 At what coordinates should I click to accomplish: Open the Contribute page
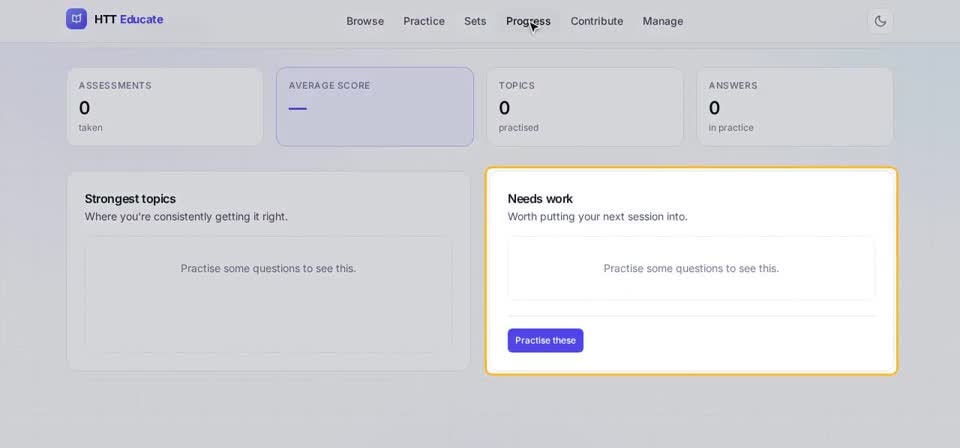pyautogui.click(x=597, y=21)
